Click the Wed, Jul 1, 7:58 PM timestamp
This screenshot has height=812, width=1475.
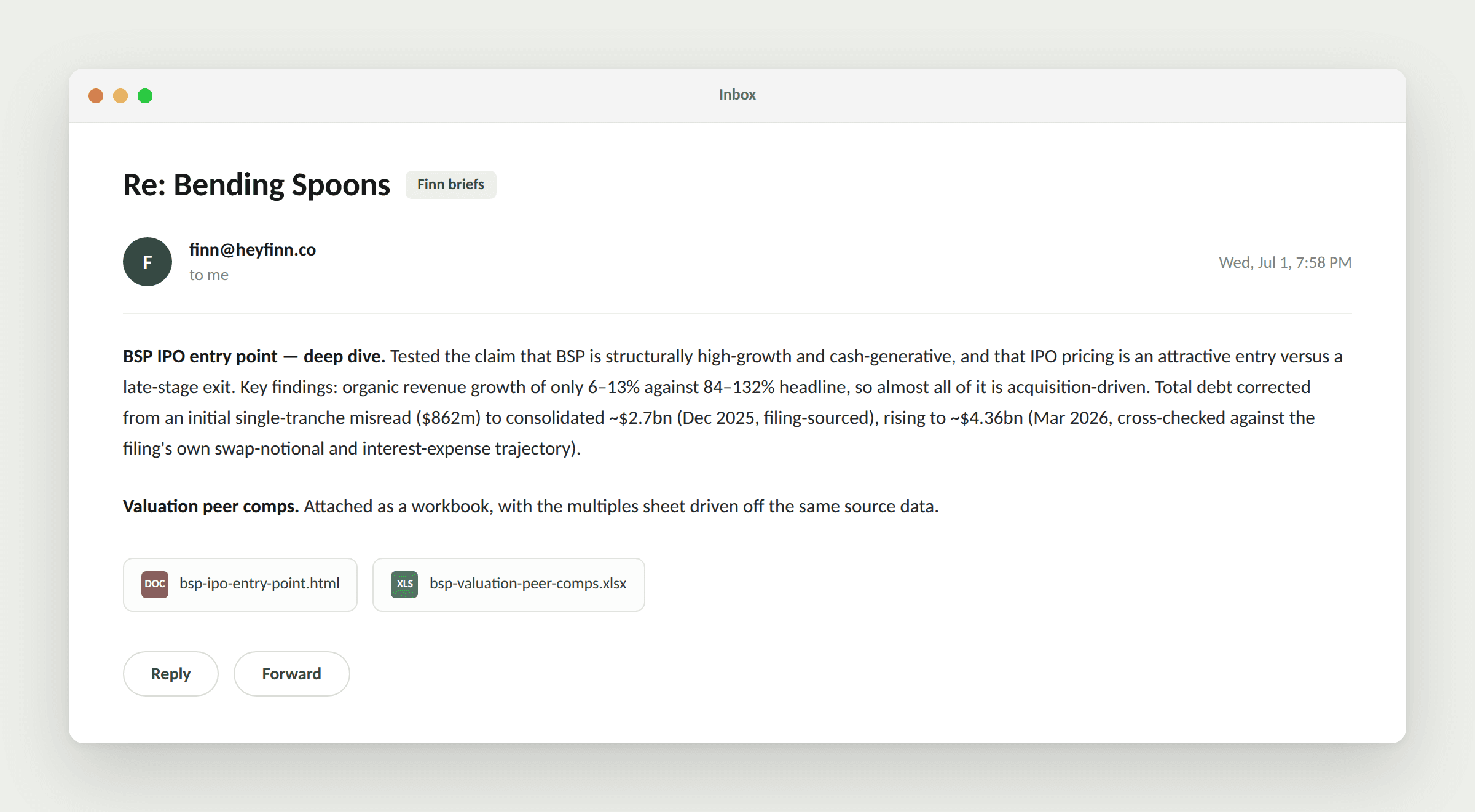[1285, 263]
